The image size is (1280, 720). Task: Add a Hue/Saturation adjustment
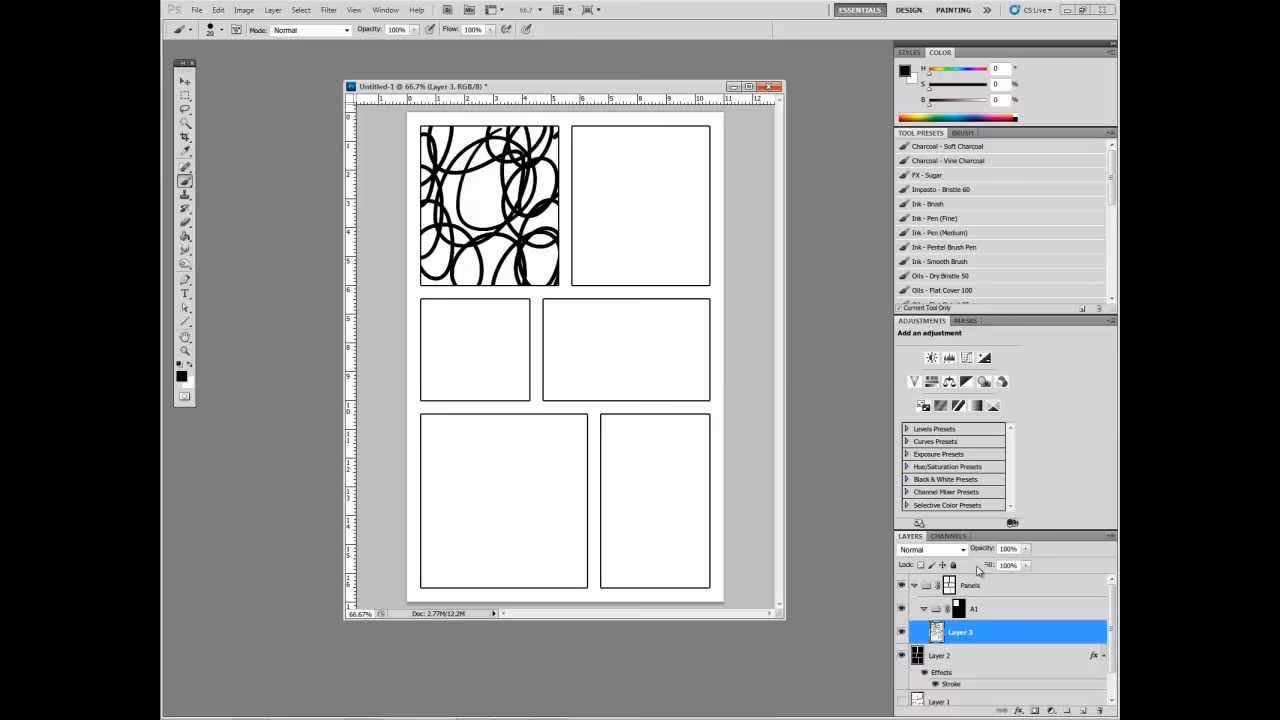tap(931, 381)
